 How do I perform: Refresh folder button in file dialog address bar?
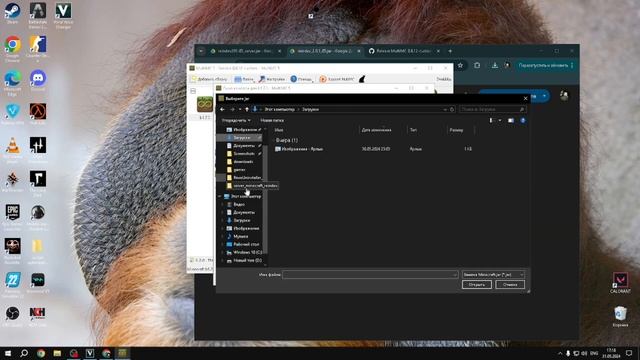point(452,109)
